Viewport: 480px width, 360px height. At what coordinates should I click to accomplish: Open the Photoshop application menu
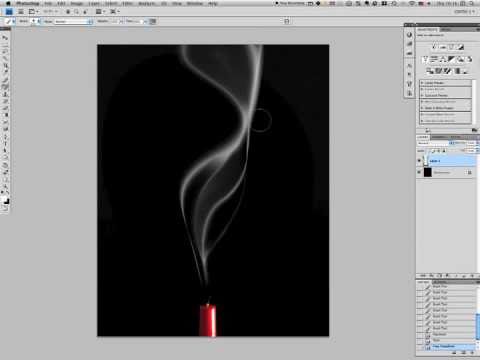click(28, 4)
